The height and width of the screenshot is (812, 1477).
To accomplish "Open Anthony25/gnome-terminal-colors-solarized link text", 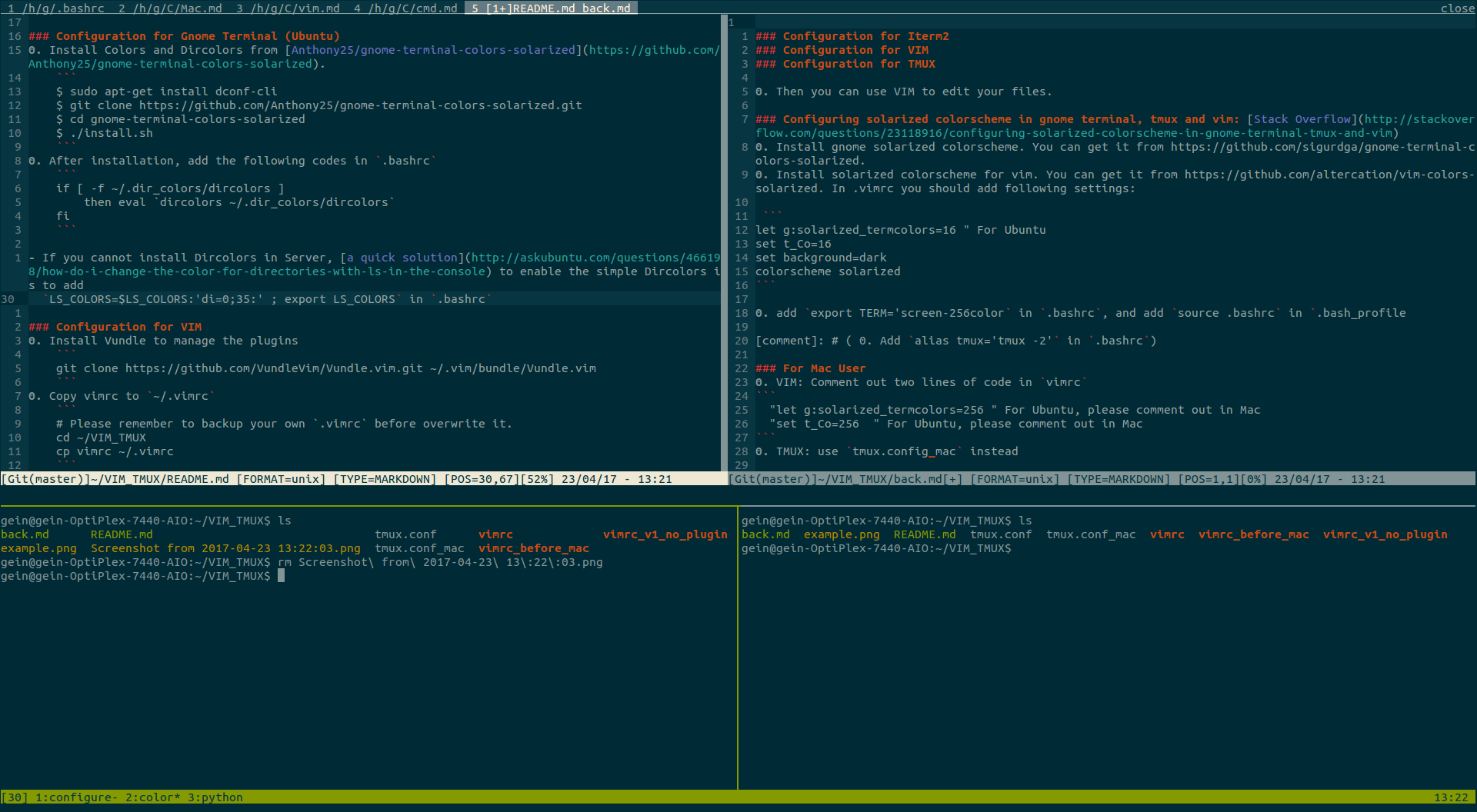I will [x=433, y=50].
